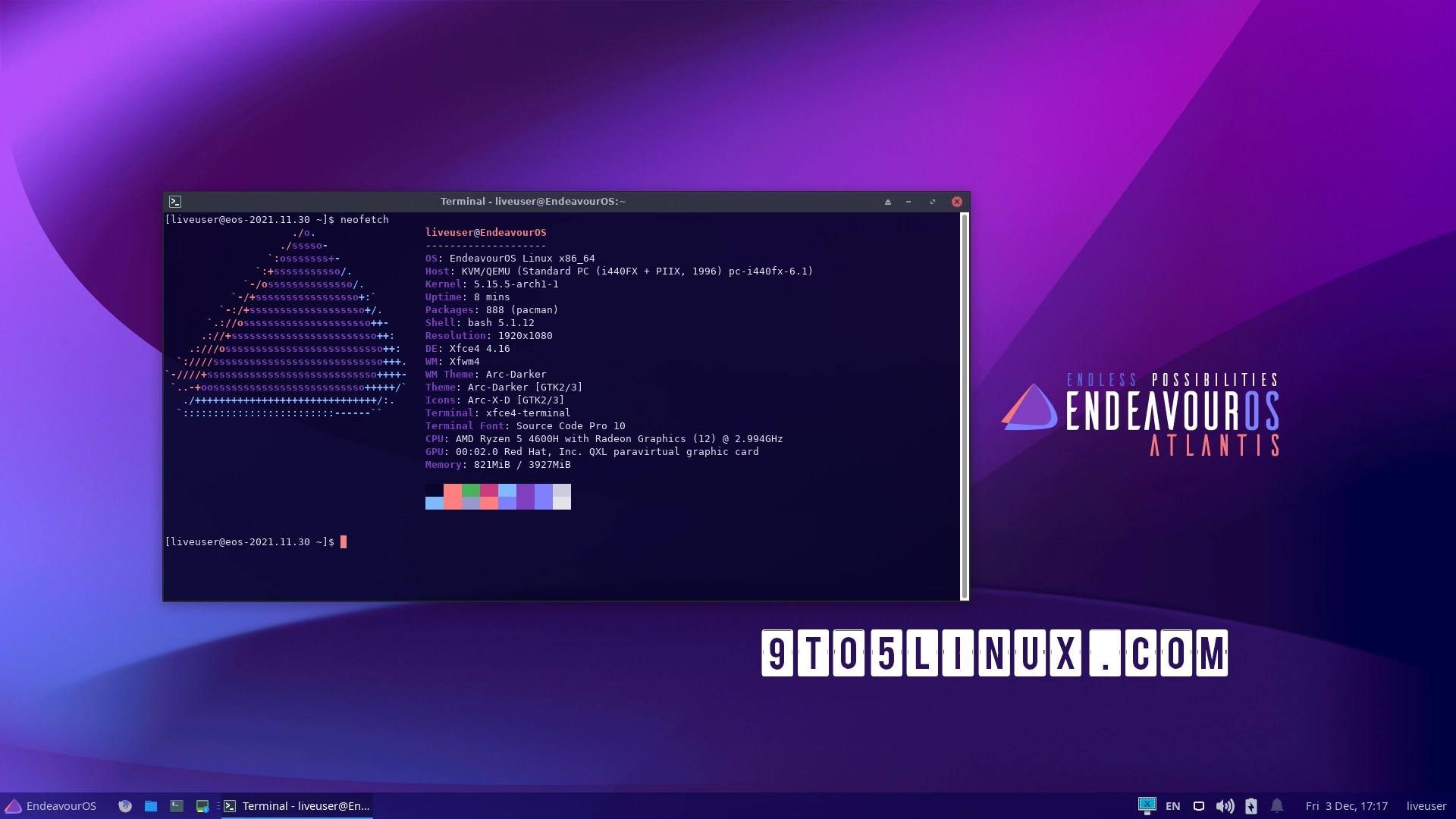This screenshot has height=819, width=1456.
Task: Expand the hidden taskbar window list handle
Action: 218,806
